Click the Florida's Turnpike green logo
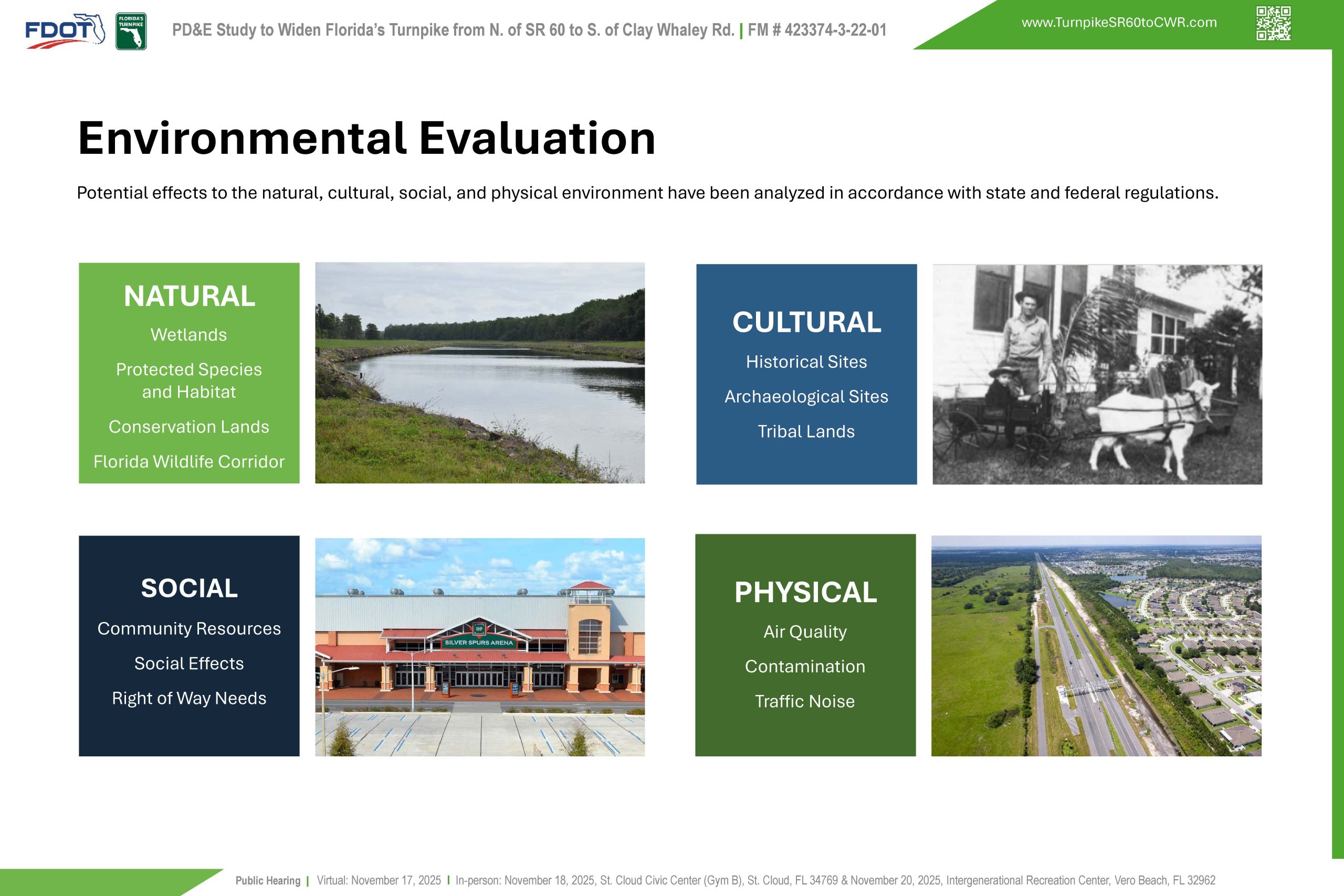The image size is (1344, 896). [131, 31]
